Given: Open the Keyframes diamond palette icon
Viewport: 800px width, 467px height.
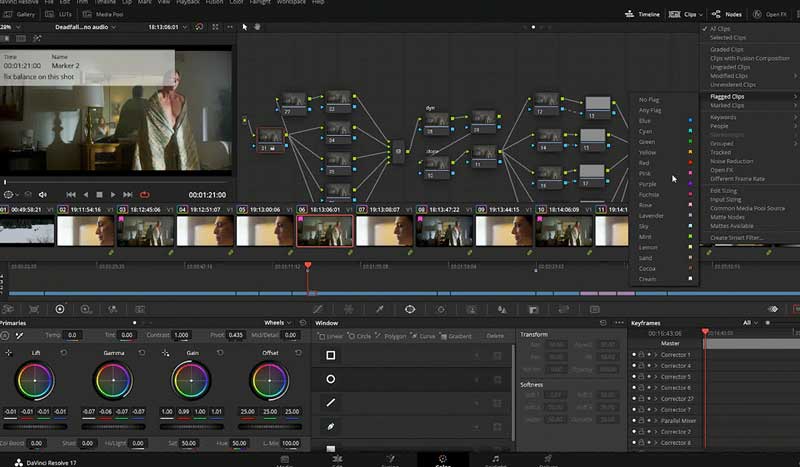Looking at the screenshot, I should pyautogui.click(x=773, y=309).
